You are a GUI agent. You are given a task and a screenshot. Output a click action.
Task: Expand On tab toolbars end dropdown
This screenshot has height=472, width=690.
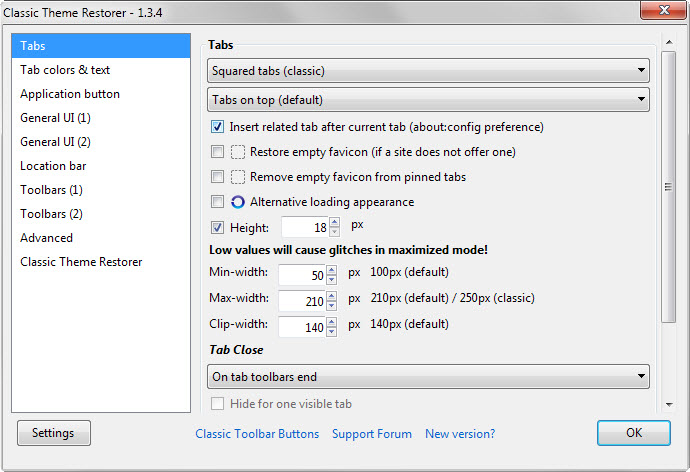click(x=428, y=377)
